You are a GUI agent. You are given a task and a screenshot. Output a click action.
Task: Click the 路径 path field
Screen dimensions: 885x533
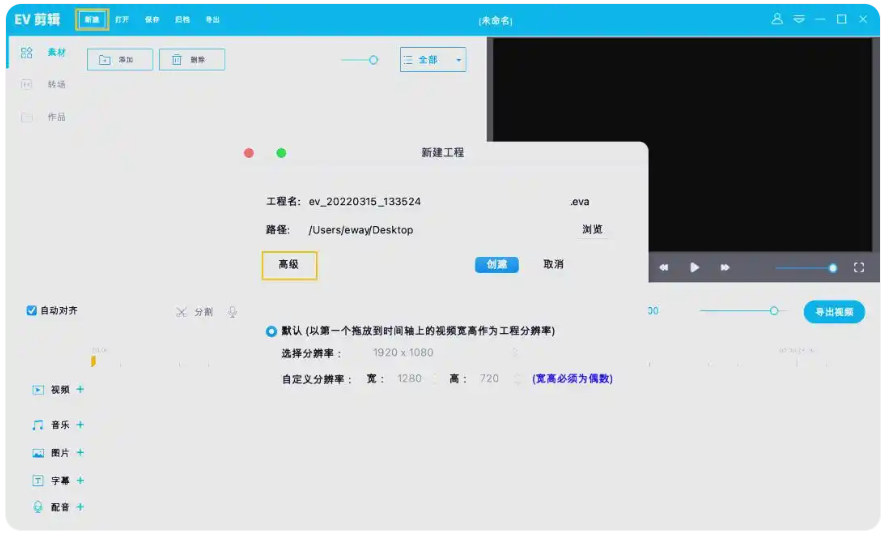(x=439, y=230)
